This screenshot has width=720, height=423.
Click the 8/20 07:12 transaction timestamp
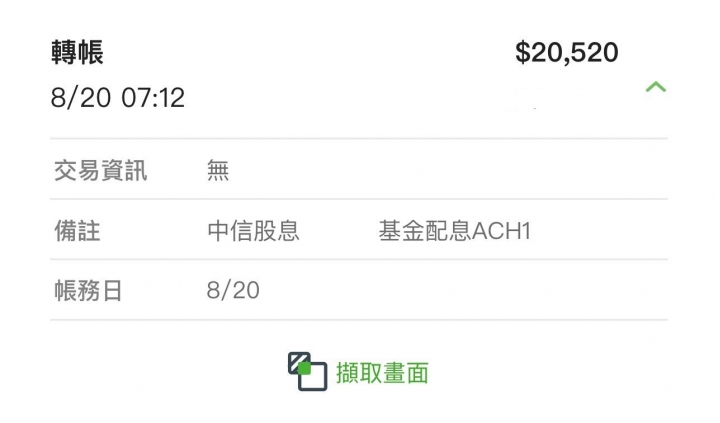(x=118, y=97)
